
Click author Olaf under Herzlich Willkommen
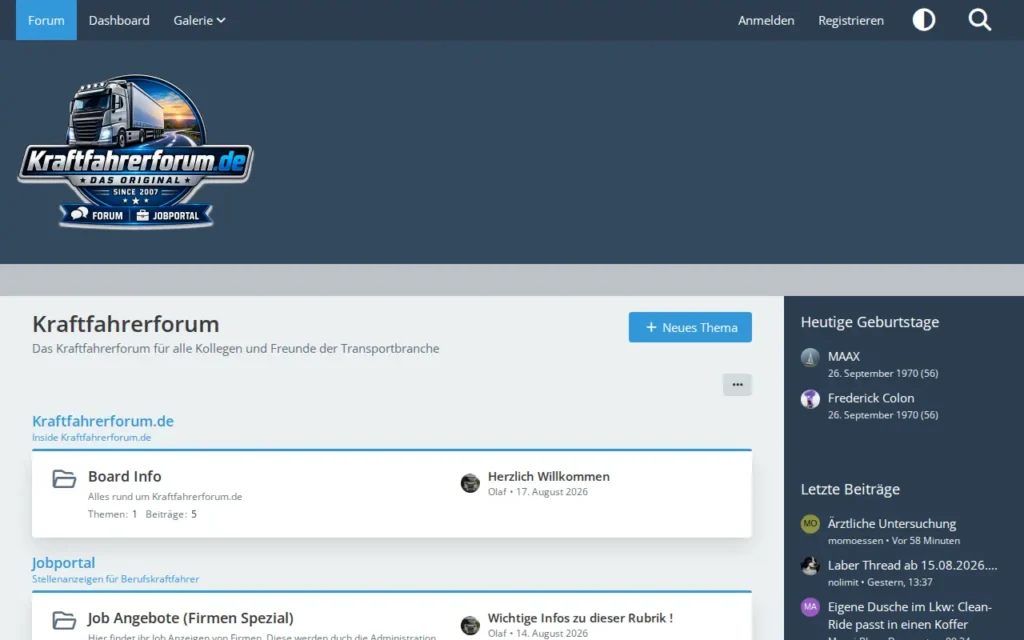(497, 492)
